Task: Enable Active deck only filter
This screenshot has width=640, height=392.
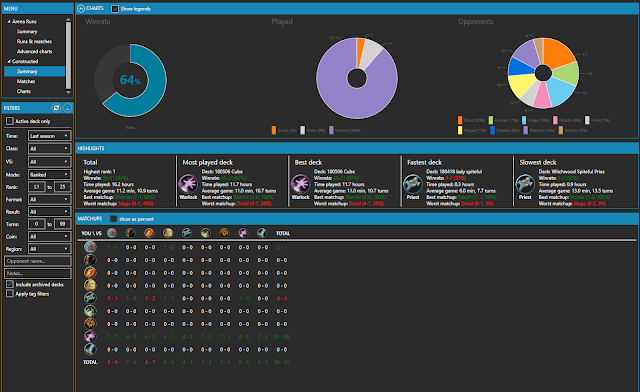Action: coord(10,121)
